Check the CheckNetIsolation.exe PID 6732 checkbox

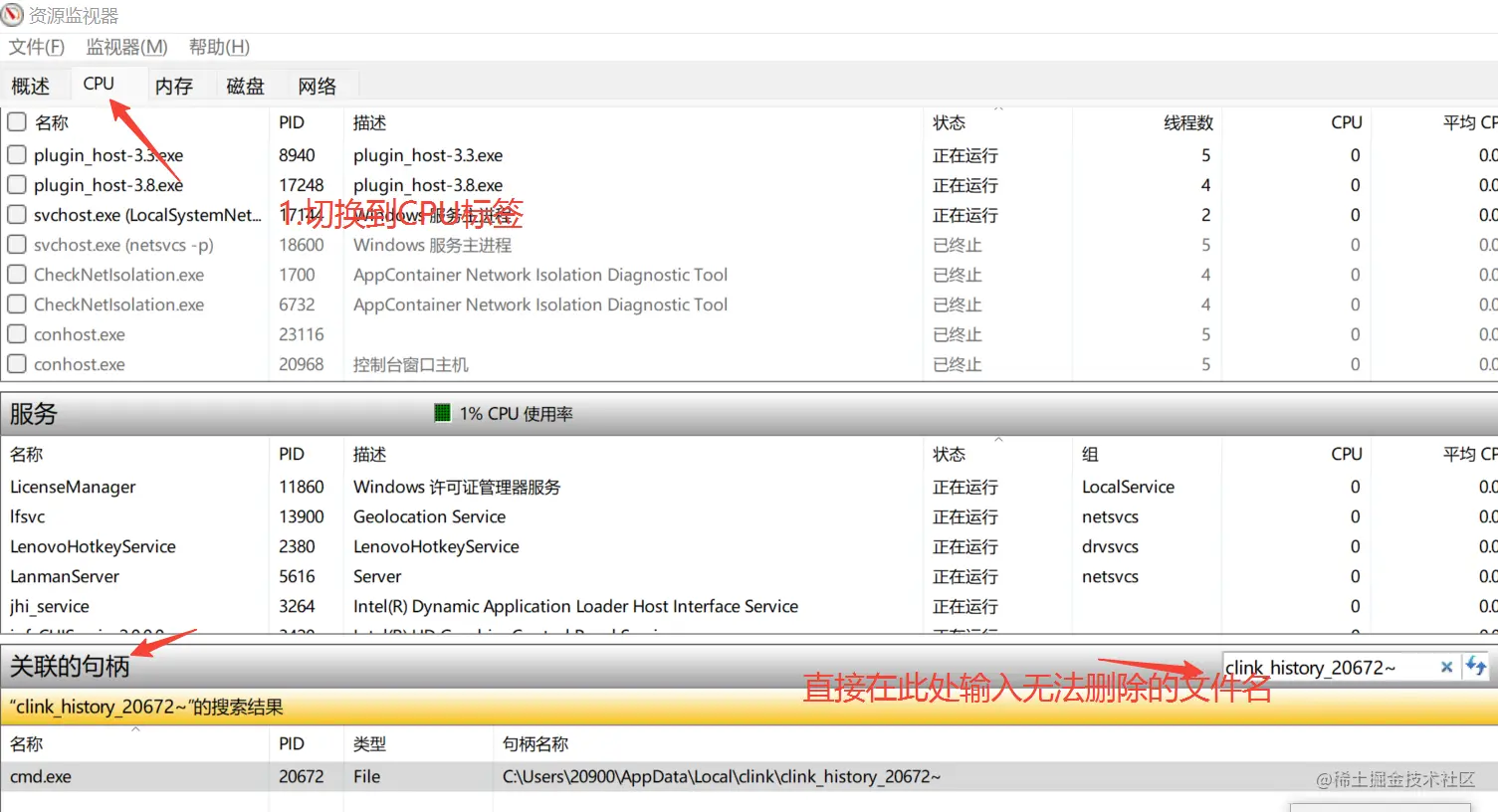[16, 304]
